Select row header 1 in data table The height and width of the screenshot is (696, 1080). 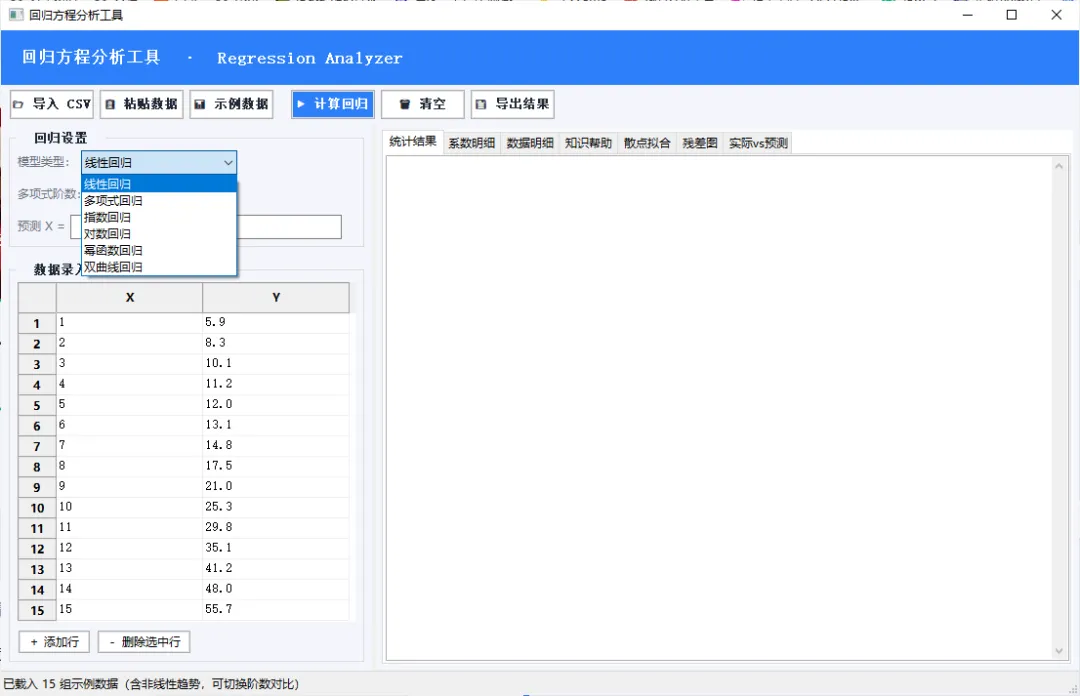click(x=37, y=323)
